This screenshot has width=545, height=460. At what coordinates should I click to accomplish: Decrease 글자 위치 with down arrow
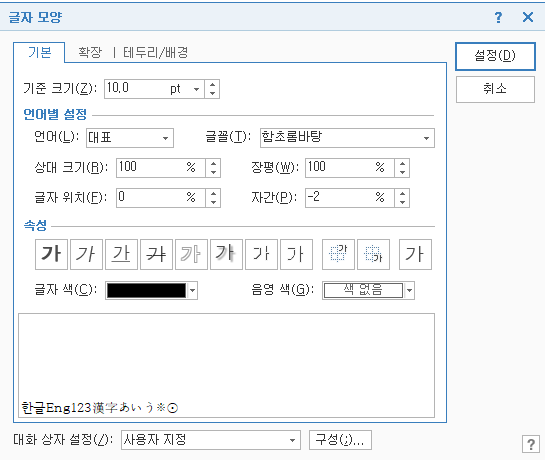213,203
